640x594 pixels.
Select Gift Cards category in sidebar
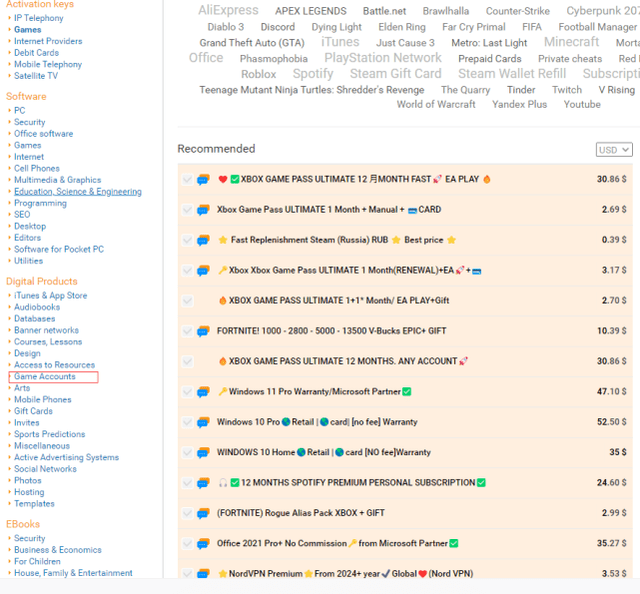[33, 411]
